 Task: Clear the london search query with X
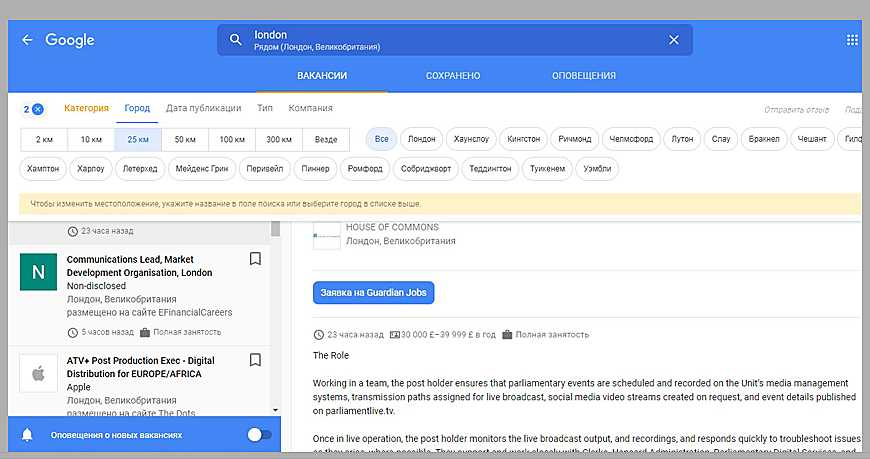pyautogui.click(x=673, y=40)
